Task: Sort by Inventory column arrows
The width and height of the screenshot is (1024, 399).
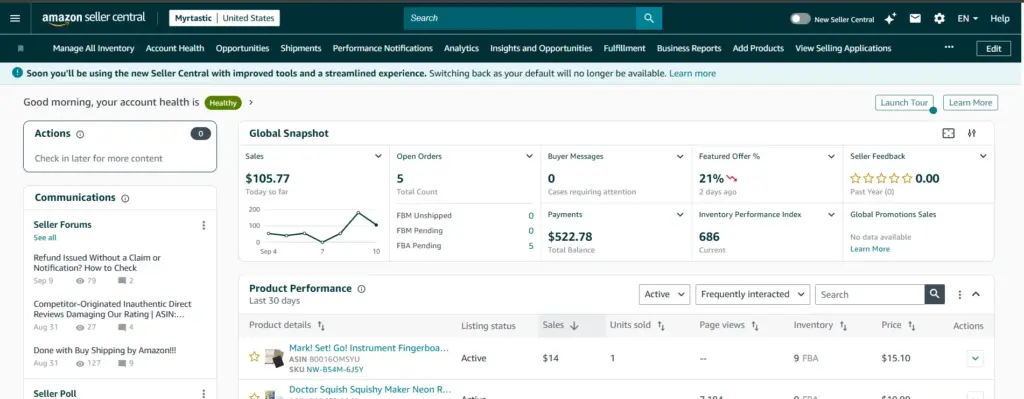Action: pos(843,325)
